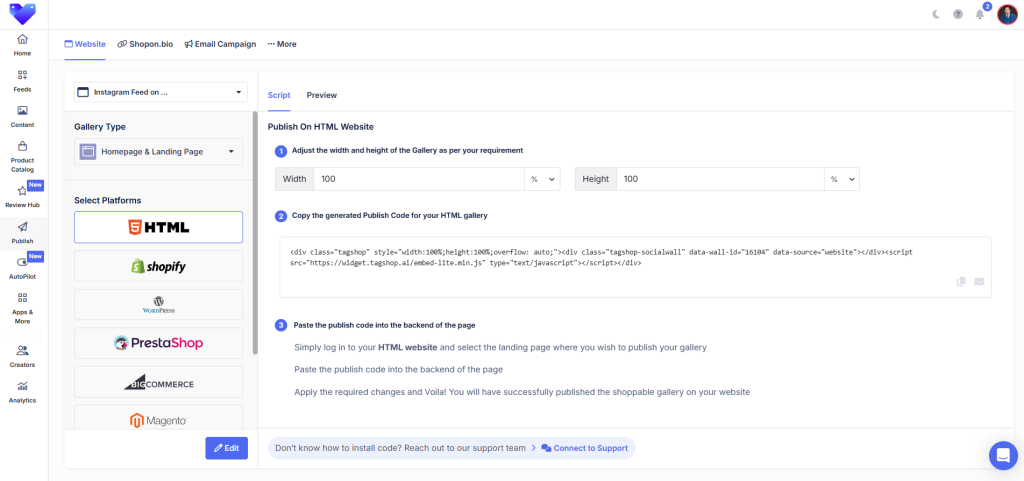
Task: Select the BigCommerce platform
Action: tap(159, 382)
